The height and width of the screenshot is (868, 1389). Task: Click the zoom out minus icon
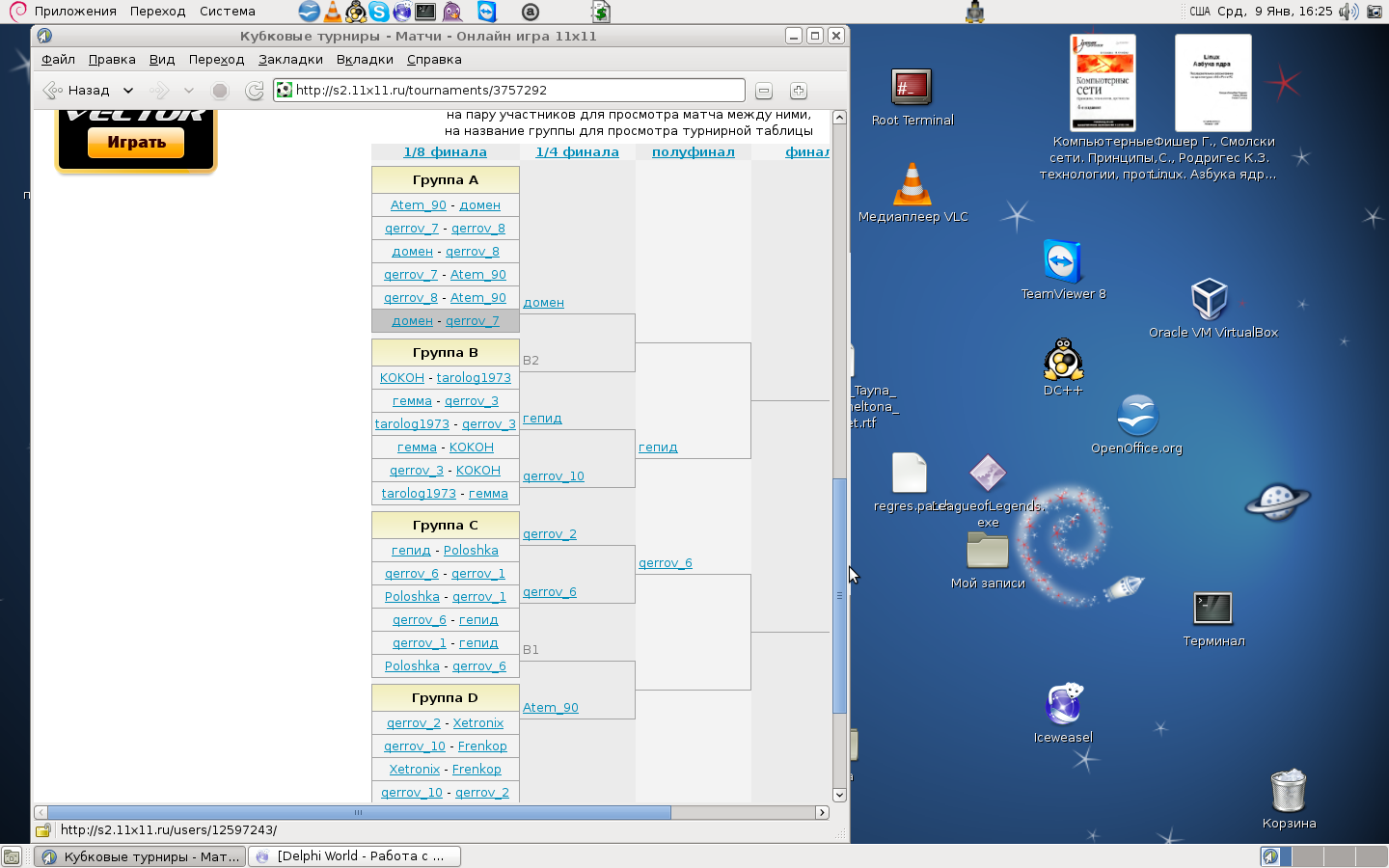pos(764,91)
